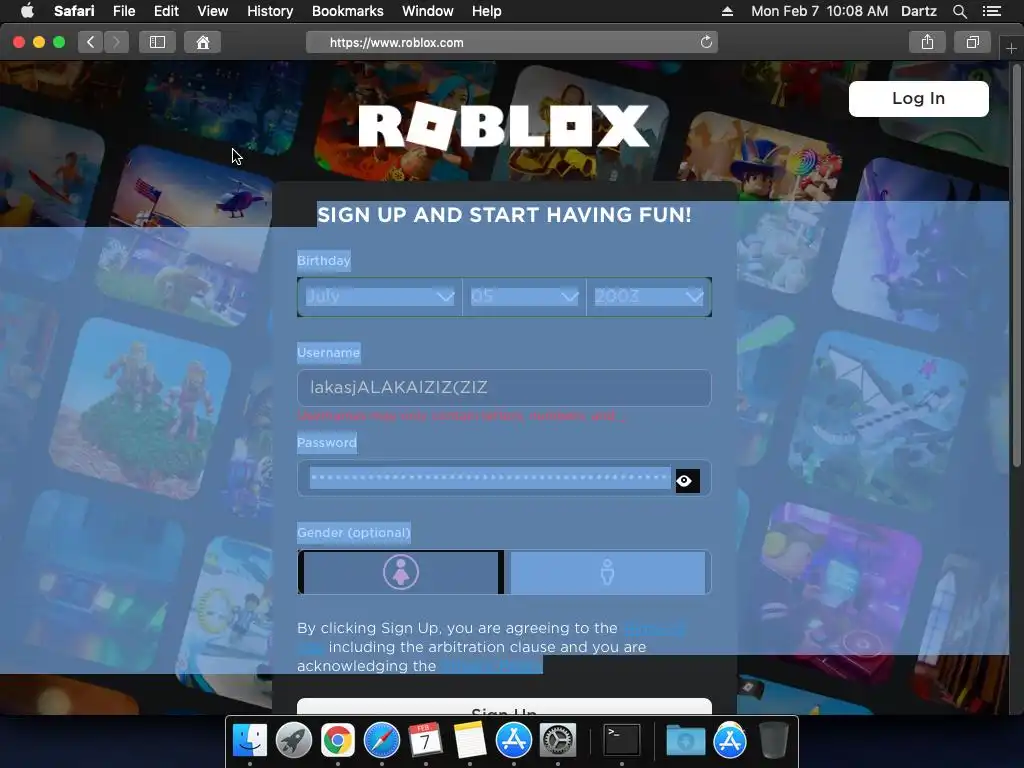Image resolution: width=1024 pixels, height=768 pixels.
Task: Open Terminal from the Dock
Action: tap(621, 740)
